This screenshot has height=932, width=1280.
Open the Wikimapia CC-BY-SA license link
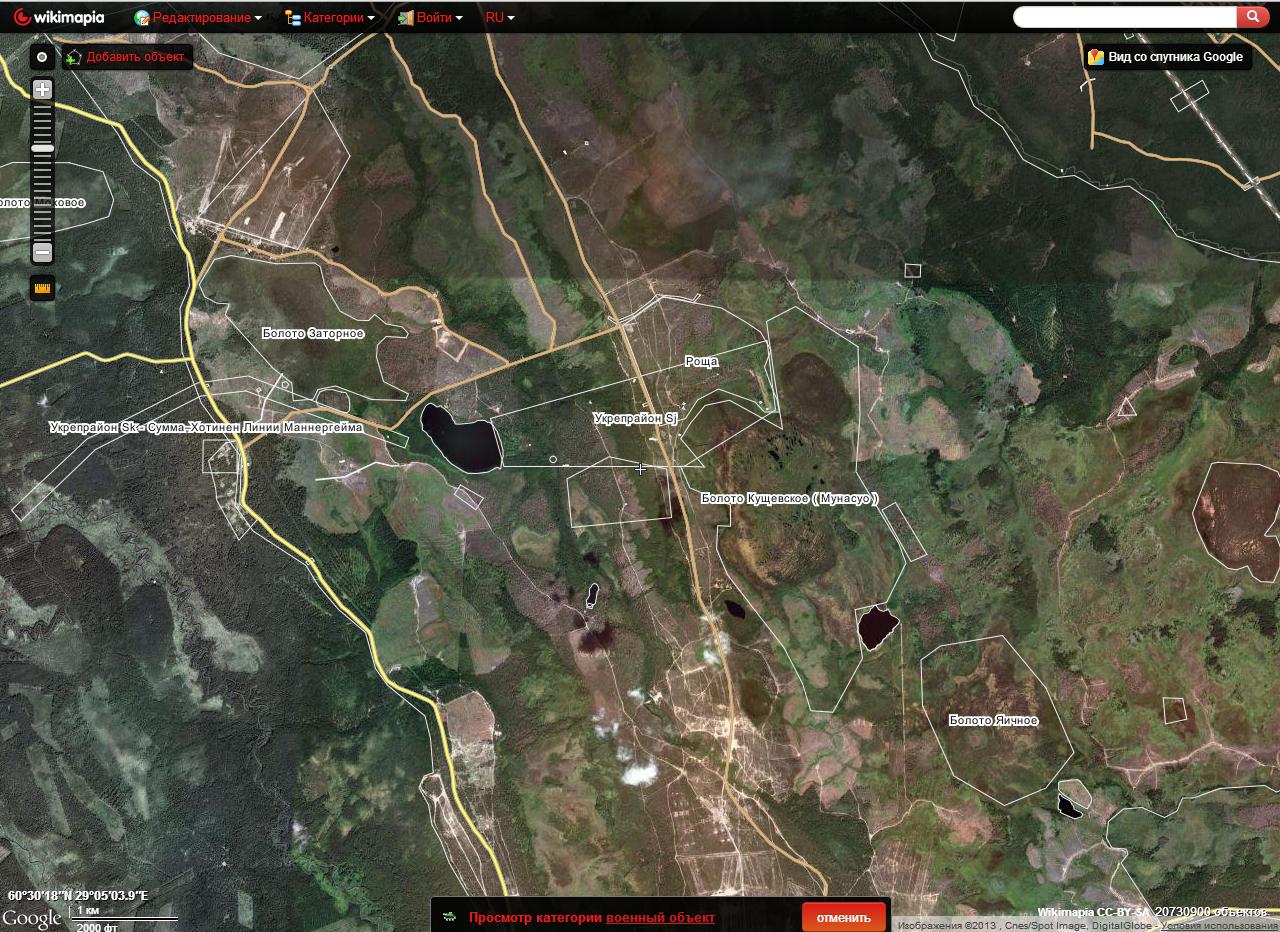[1093, 912]
